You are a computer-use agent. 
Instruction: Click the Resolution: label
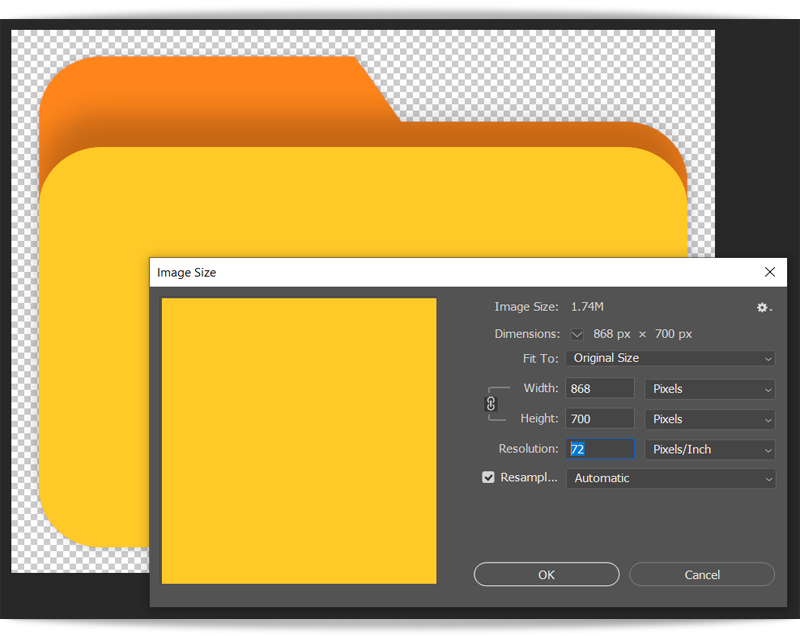528,449
